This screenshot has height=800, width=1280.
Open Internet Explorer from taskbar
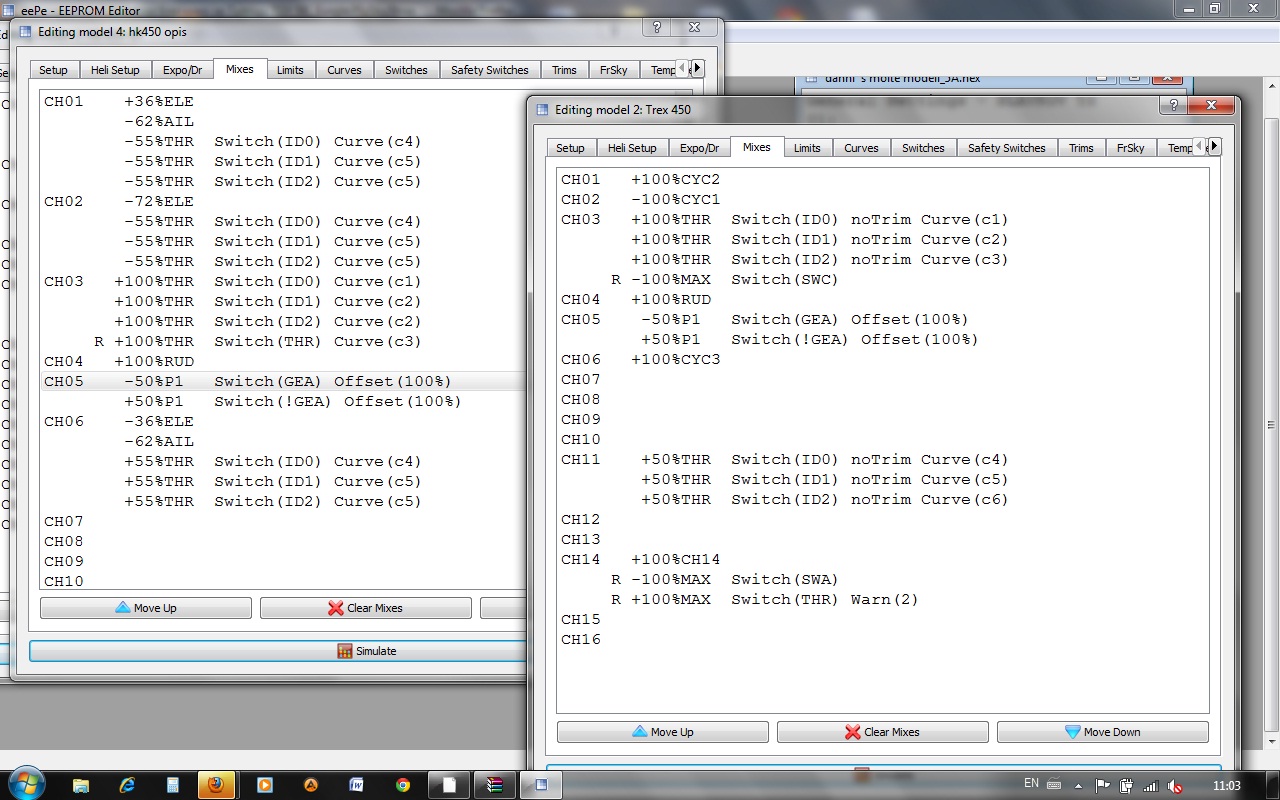pyautogui.click(x=127, y=785)
